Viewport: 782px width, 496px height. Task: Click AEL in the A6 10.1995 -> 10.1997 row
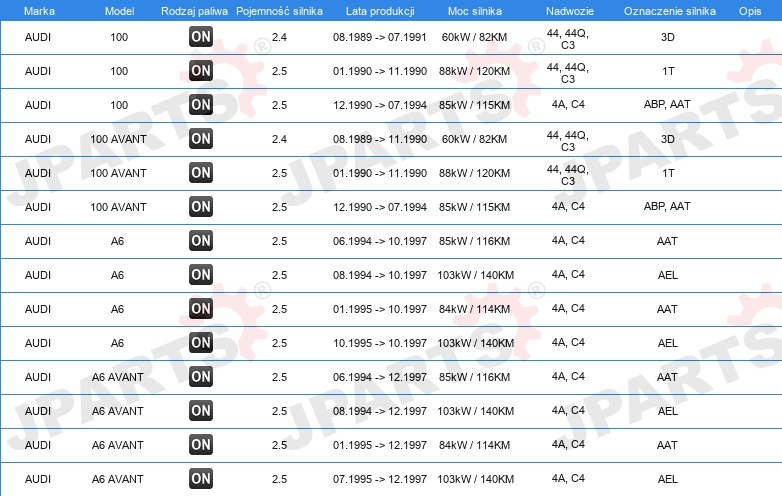pyautogui.click(x=667, y=343)
